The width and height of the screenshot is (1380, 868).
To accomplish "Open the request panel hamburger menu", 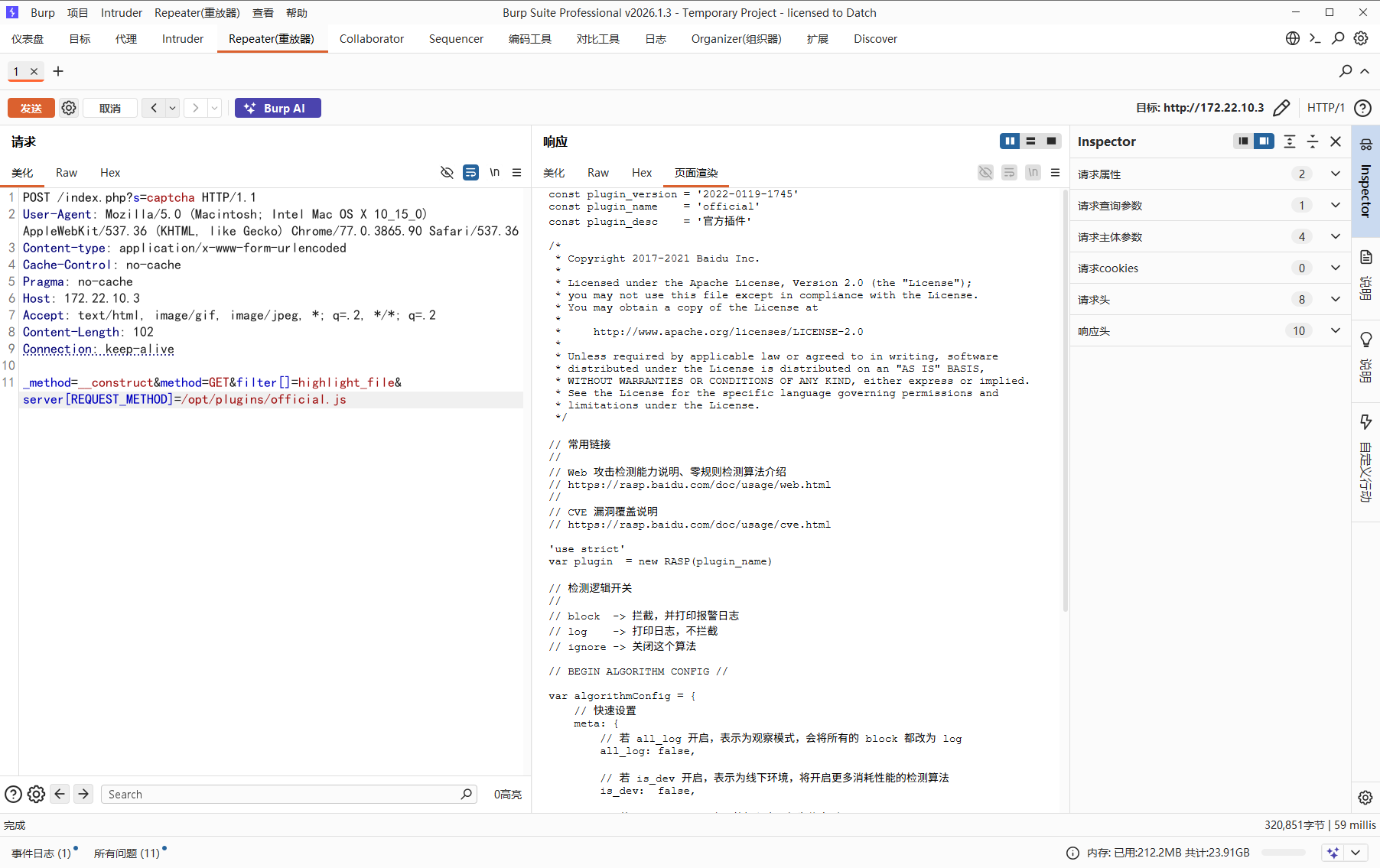I will point(517,173).
